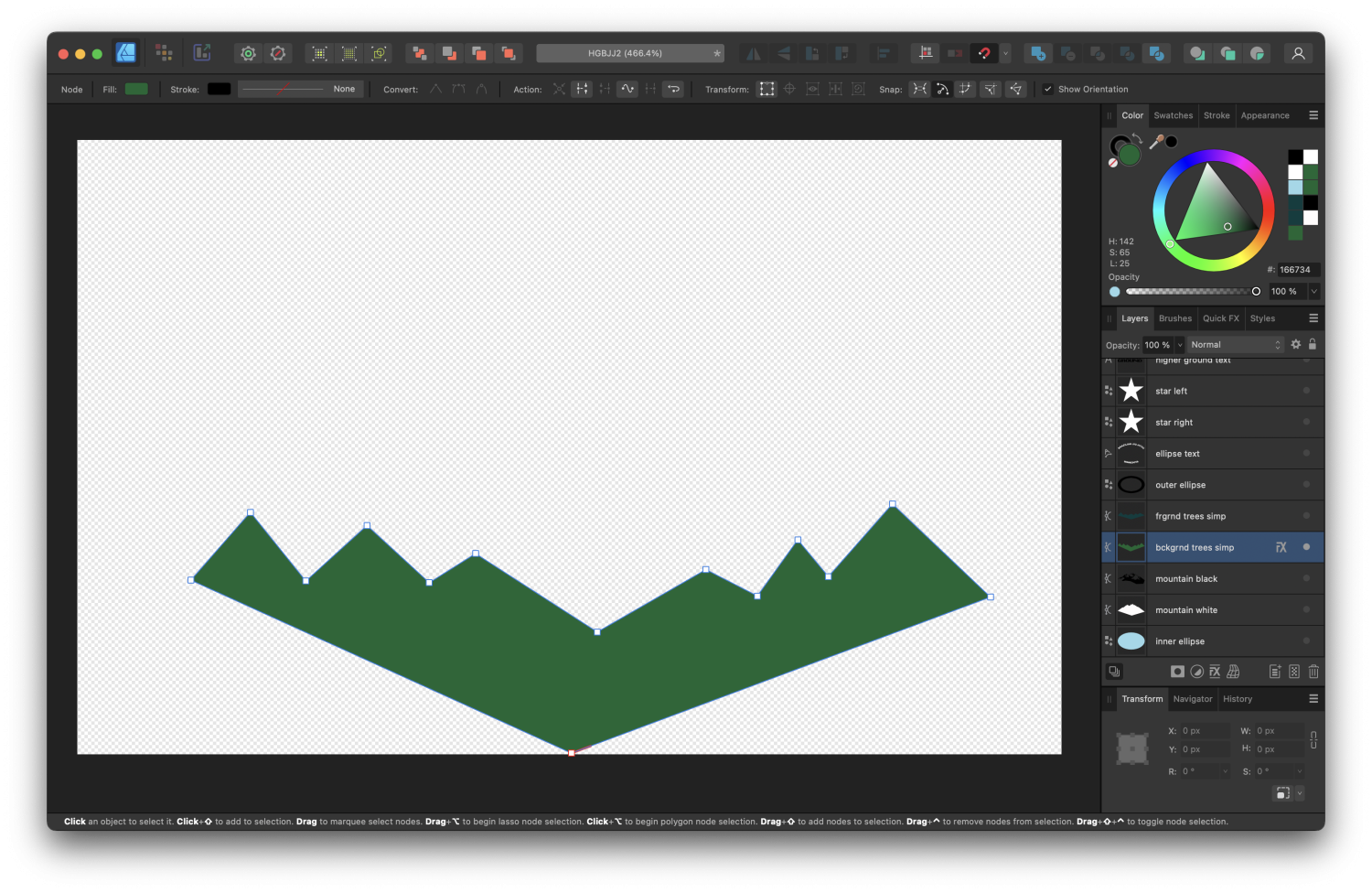Open the Brushes tab

[1175, 317]
